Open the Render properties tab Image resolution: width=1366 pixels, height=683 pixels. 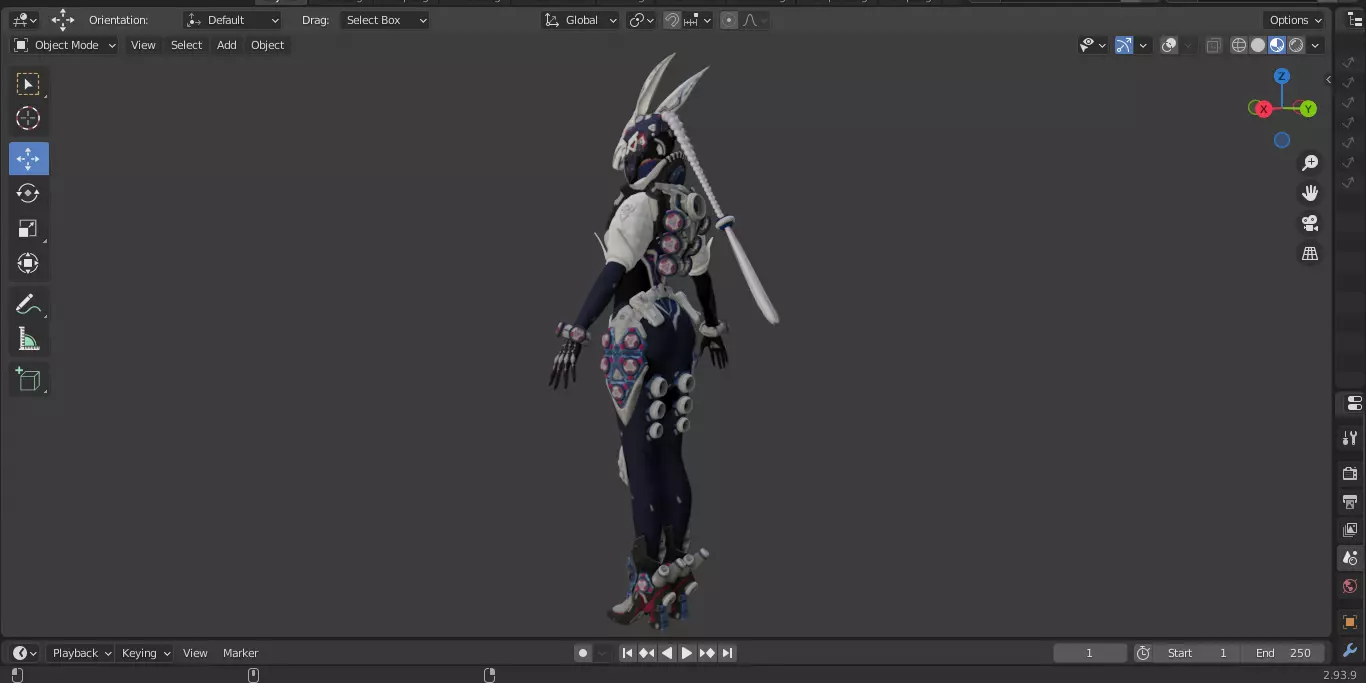(x=1350, y=473)
